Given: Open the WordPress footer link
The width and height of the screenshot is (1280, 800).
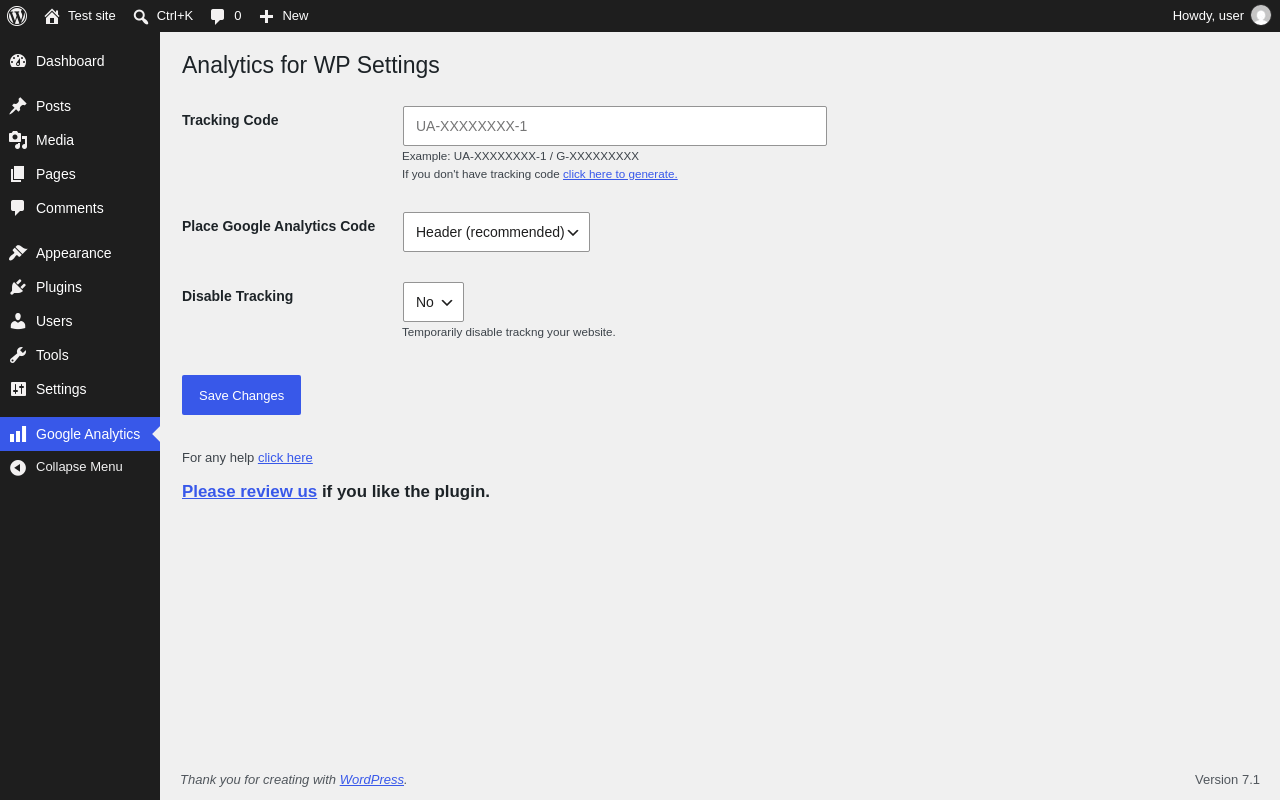Looking at the screenshot, I should pyautogui.click(x=372, y=779).
